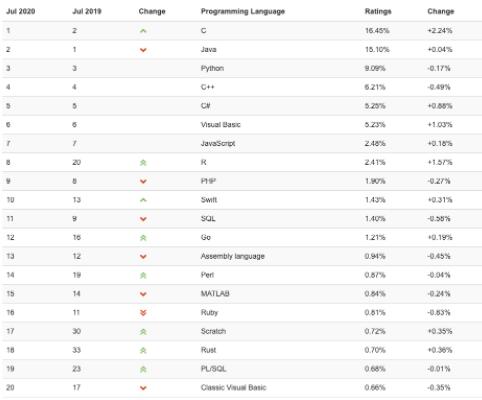Click the Assembly language entry
482x400 pixels.
[233, 256]
